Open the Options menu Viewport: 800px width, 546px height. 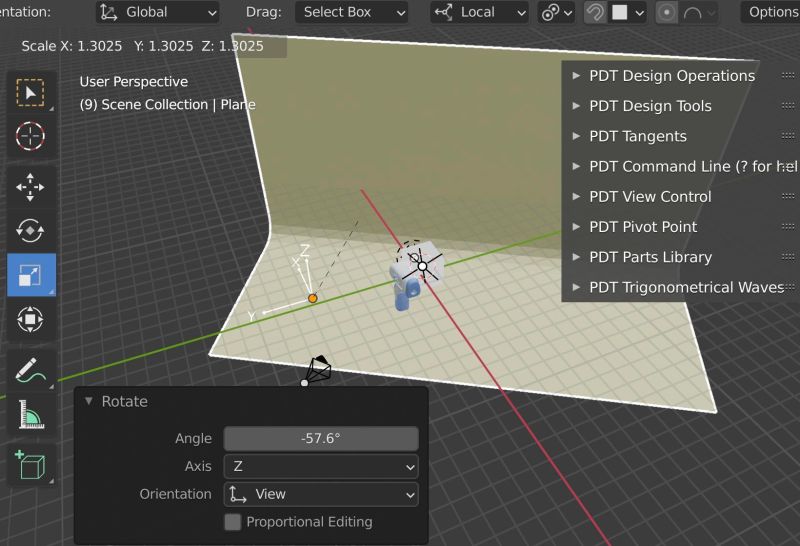pos(770,12)
